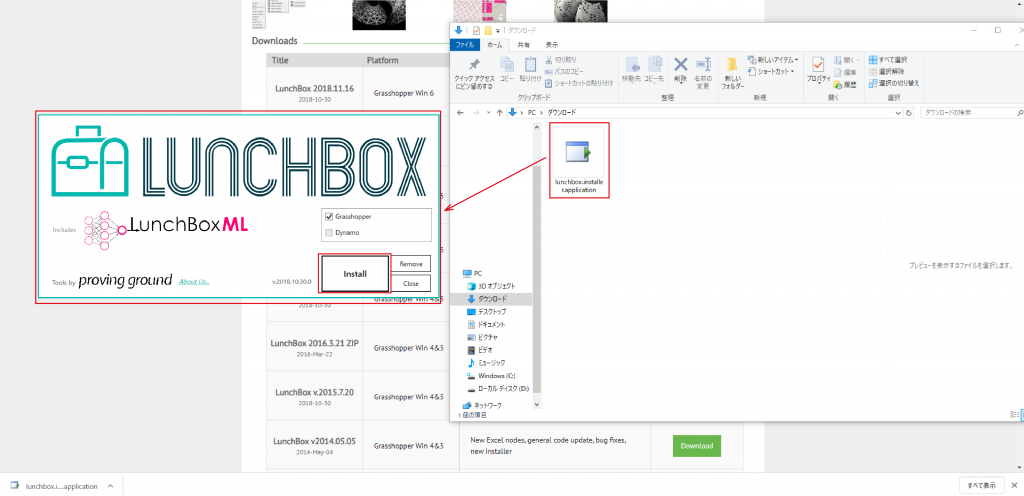Click the address bar refresh icon
The height and width of the screenshot is (496, 1024).
(x=910, y=112)
